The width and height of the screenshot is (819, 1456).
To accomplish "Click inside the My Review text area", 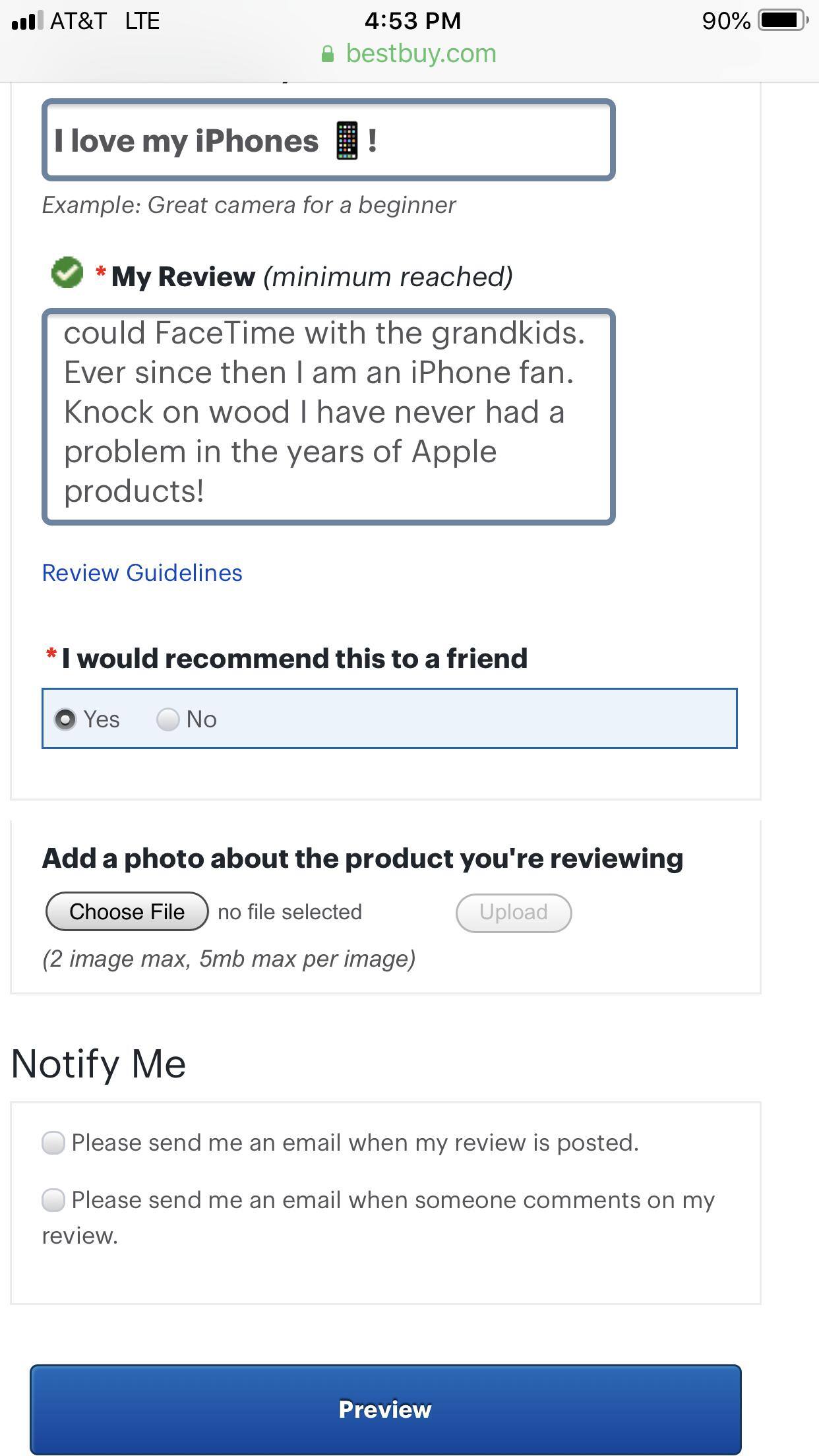I will click(x=328, y=415).
